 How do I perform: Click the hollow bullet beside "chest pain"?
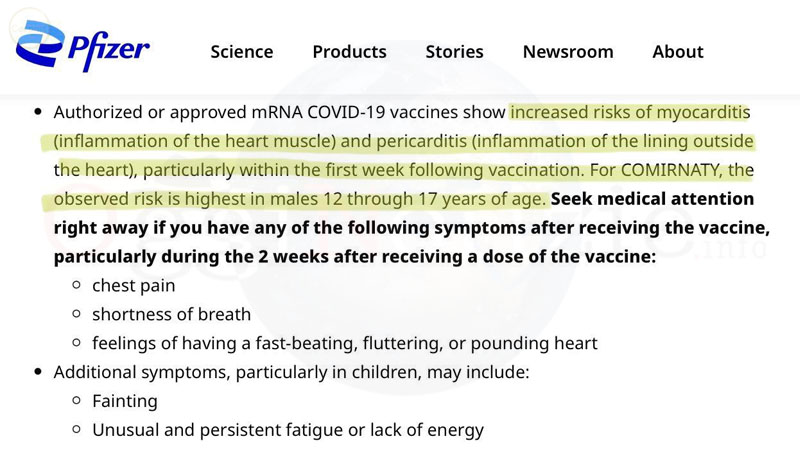tap(77, 286)
